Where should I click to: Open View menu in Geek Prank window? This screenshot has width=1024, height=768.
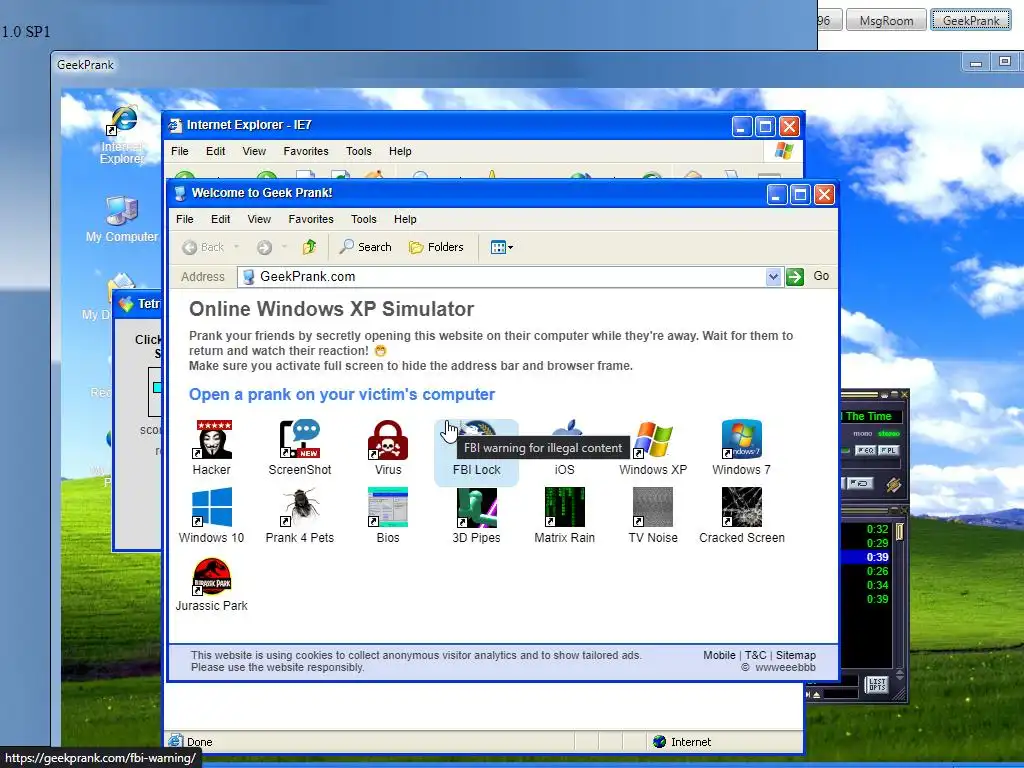click(259, 219)
